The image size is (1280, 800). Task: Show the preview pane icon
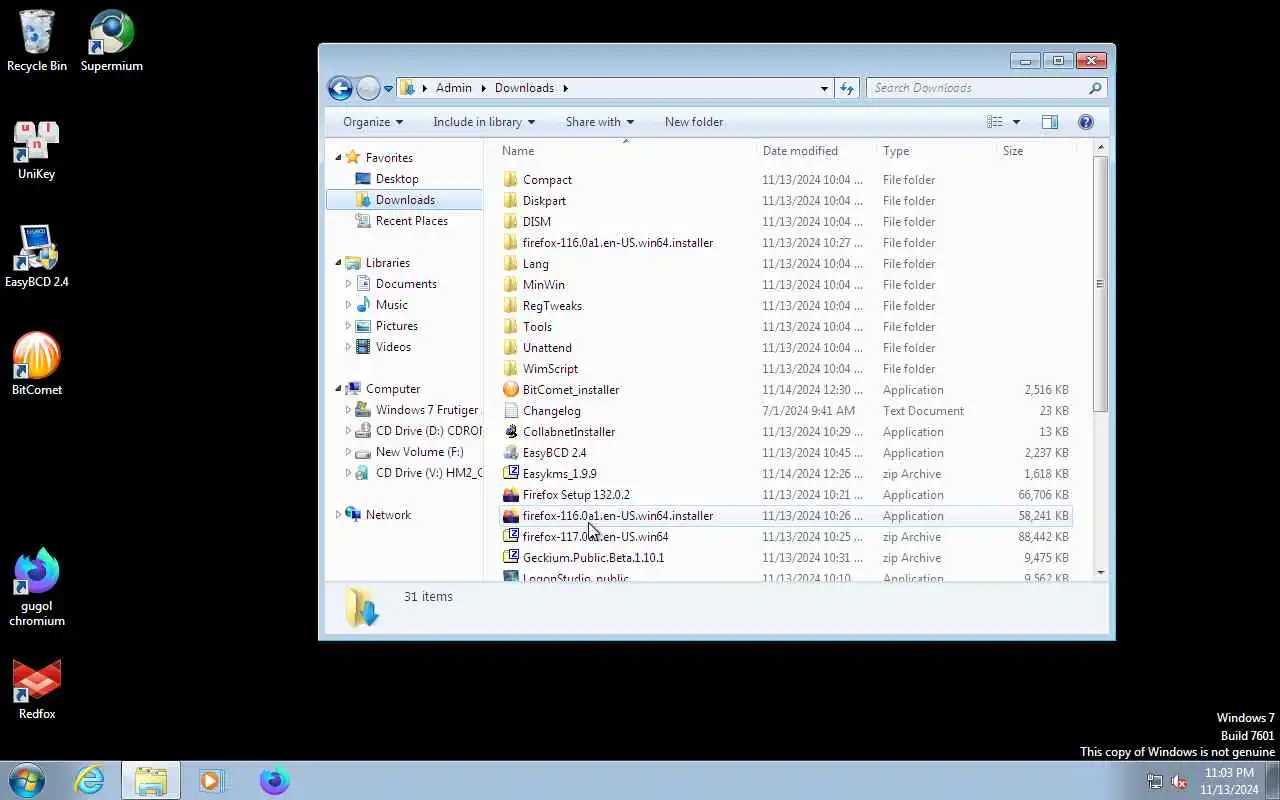click(1049, 122)
